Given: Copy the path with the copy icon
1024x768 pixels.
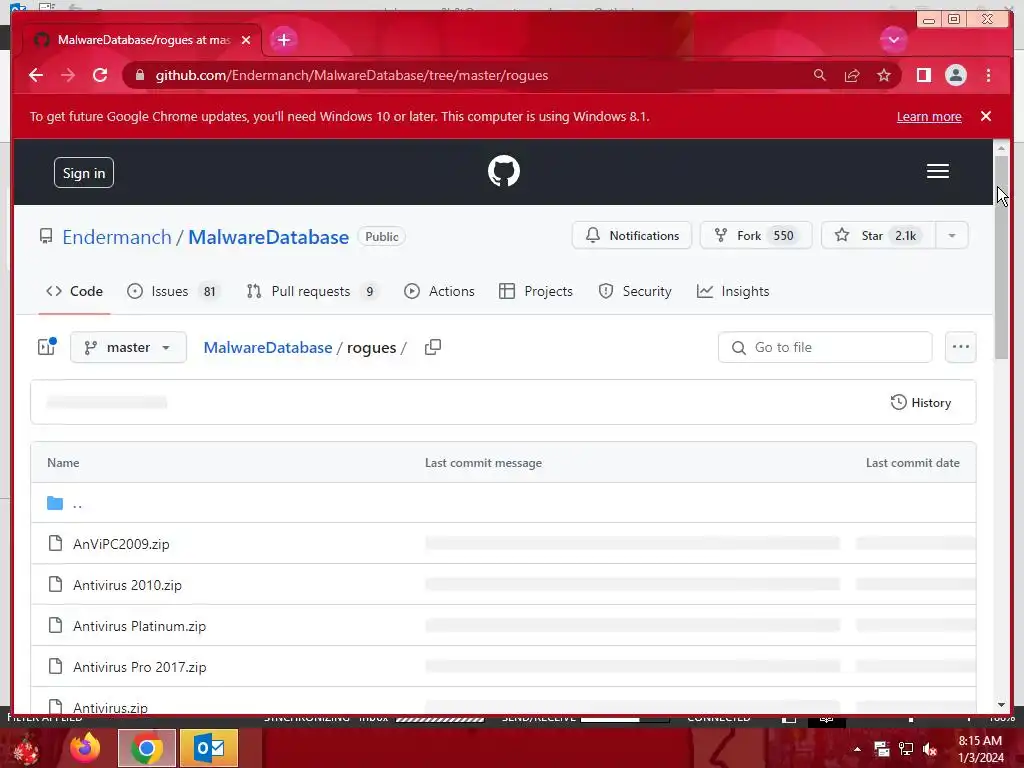Looking at the screenshot, I should (x=432, y=347).
